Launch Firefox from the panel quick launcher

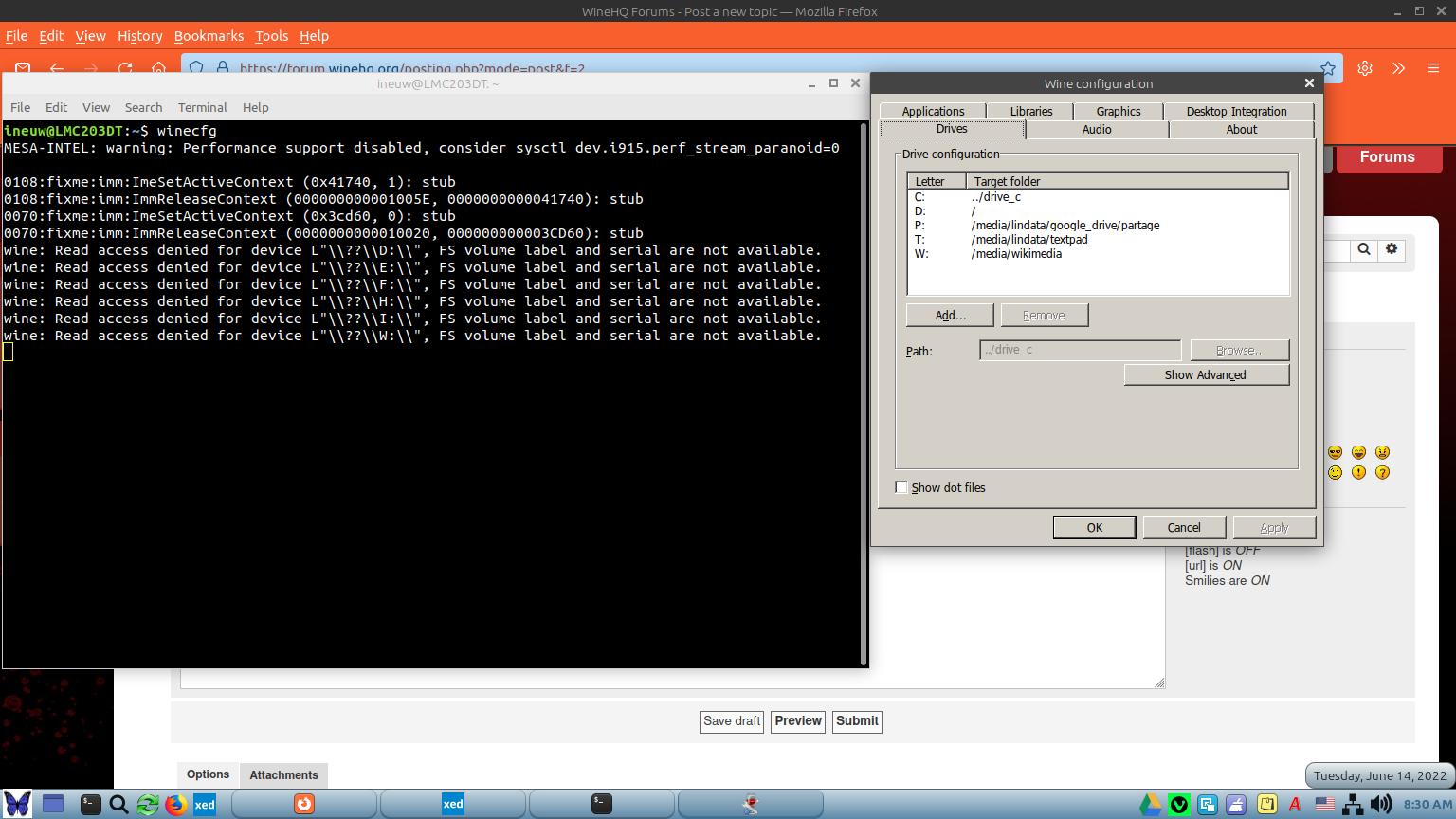(175, 805)
